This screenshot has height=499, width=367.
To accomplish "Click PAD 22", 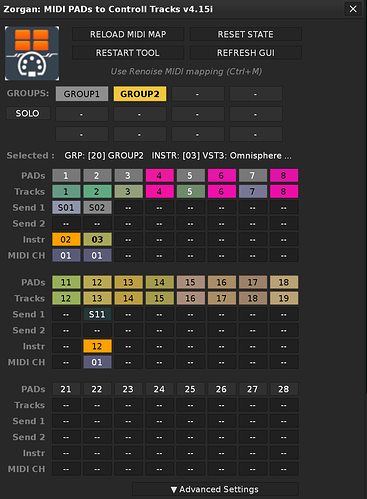I will tap(97, 389).
